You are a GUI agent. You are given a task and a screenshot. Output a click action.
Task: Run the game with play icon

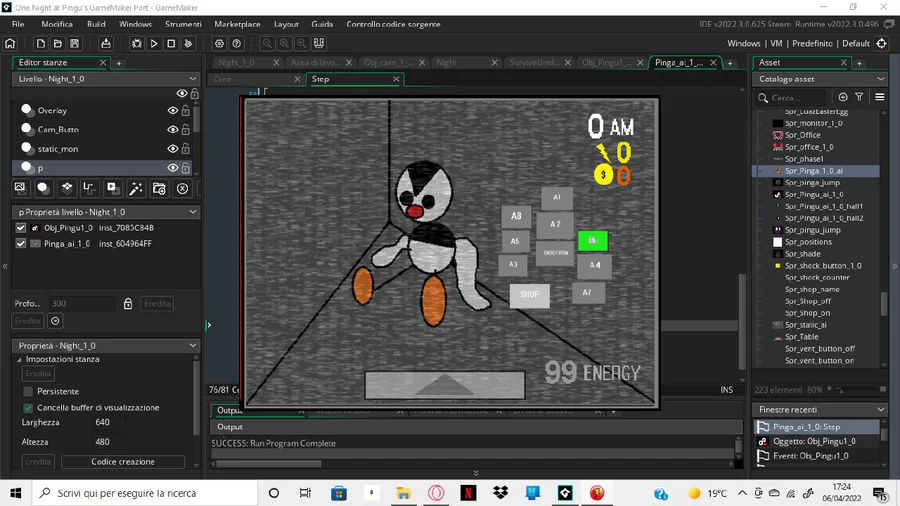[x=154, y=44]
